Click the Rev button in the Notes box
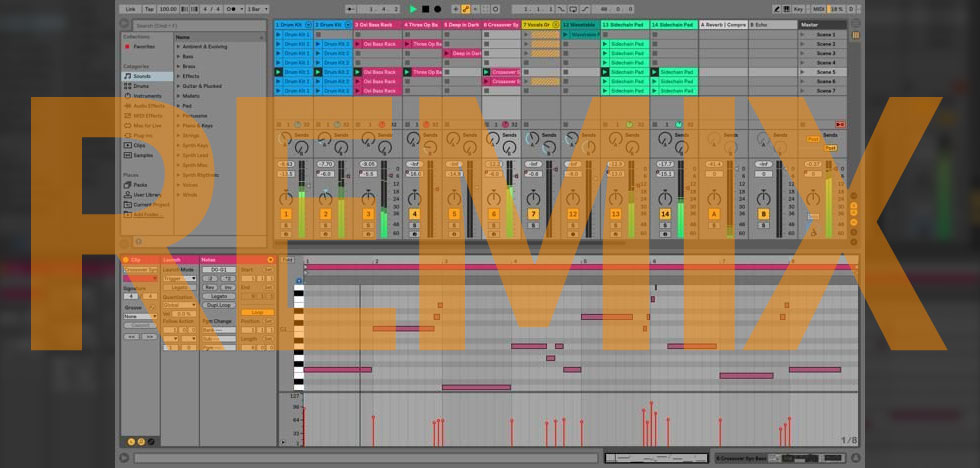980x468 pixels. pyautogui.click(x=210, y=287)
